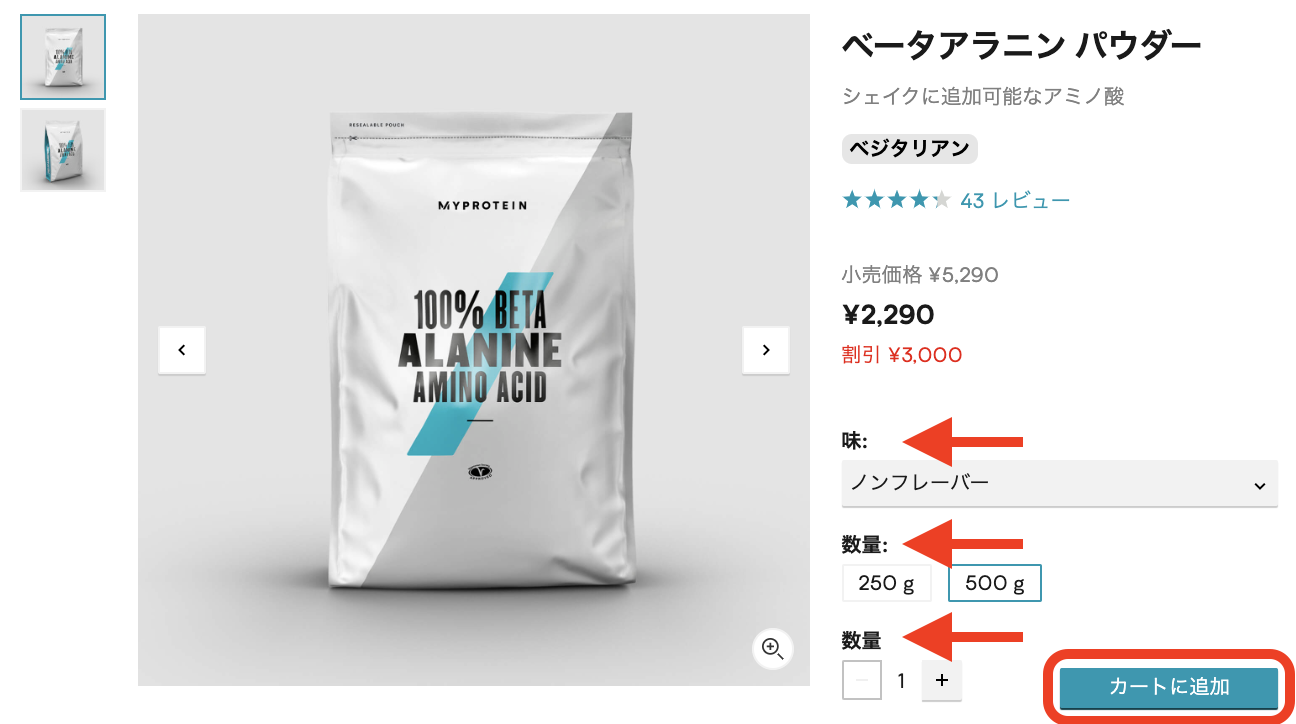Screen dimensions: 1296x724
Task: Add product with カートに追加 button
Action: tap(1169, 687)
